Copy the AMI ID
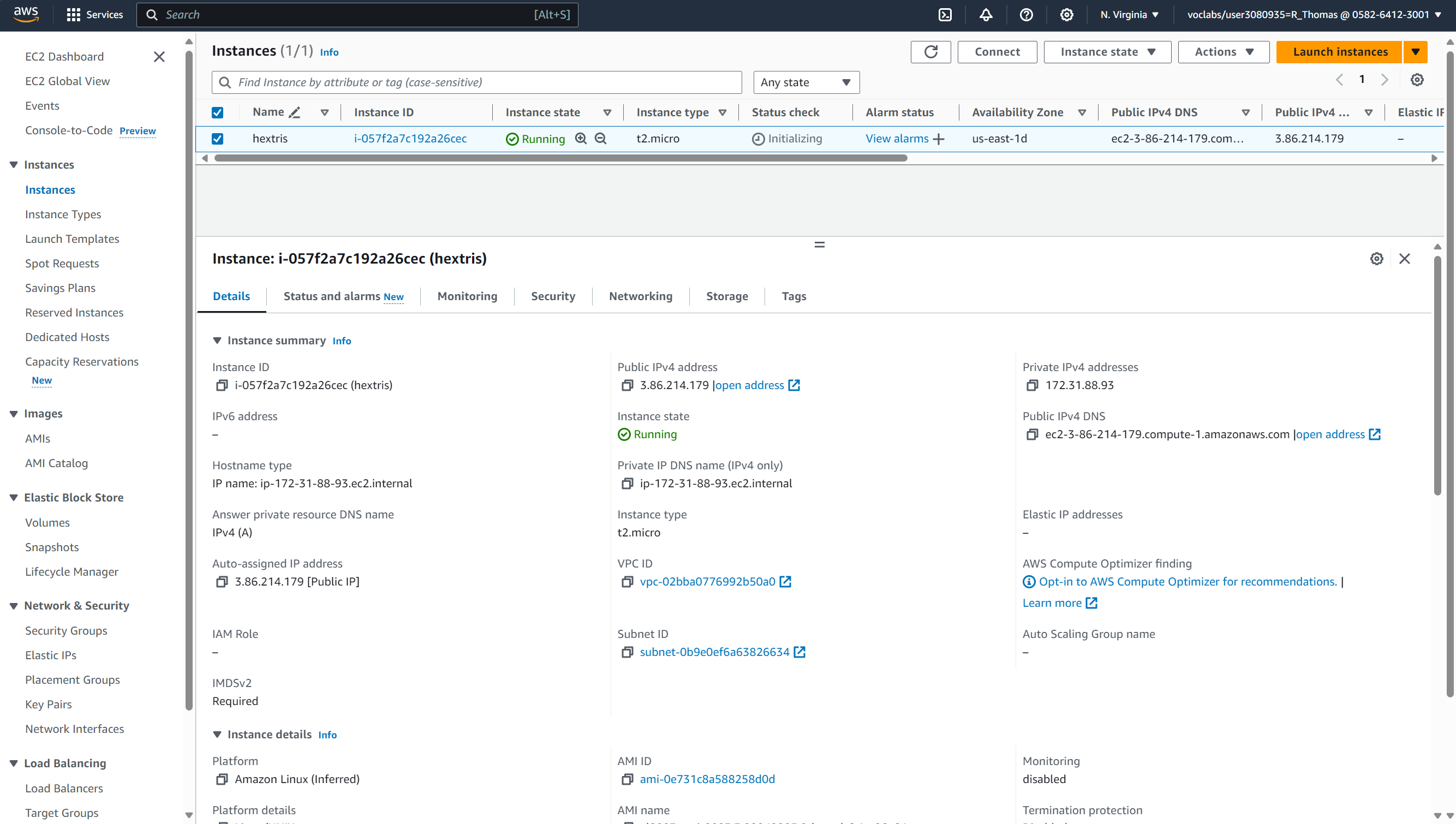 coord(627,779)
